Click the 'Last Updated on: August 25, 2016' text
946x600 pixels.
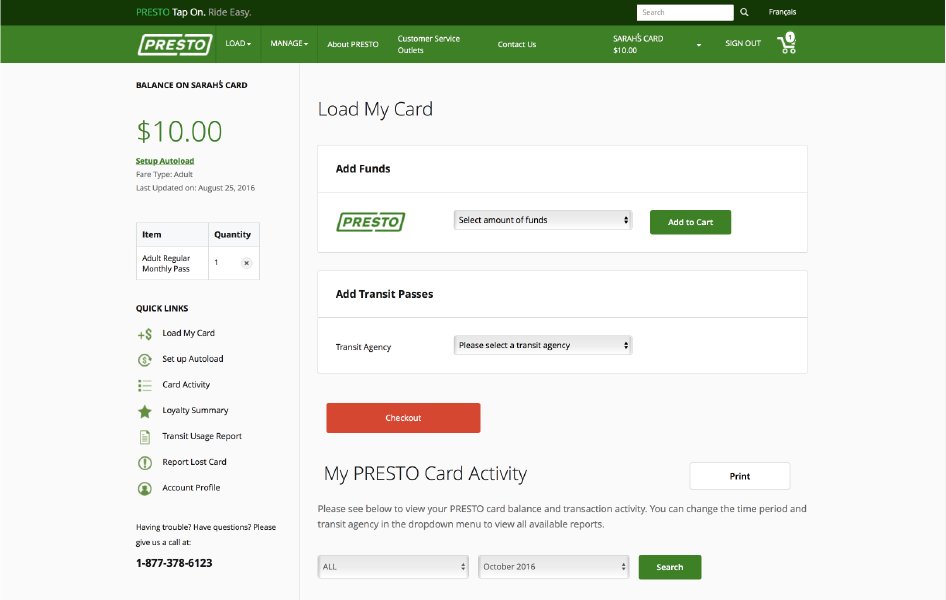click(x=195, y=188)
